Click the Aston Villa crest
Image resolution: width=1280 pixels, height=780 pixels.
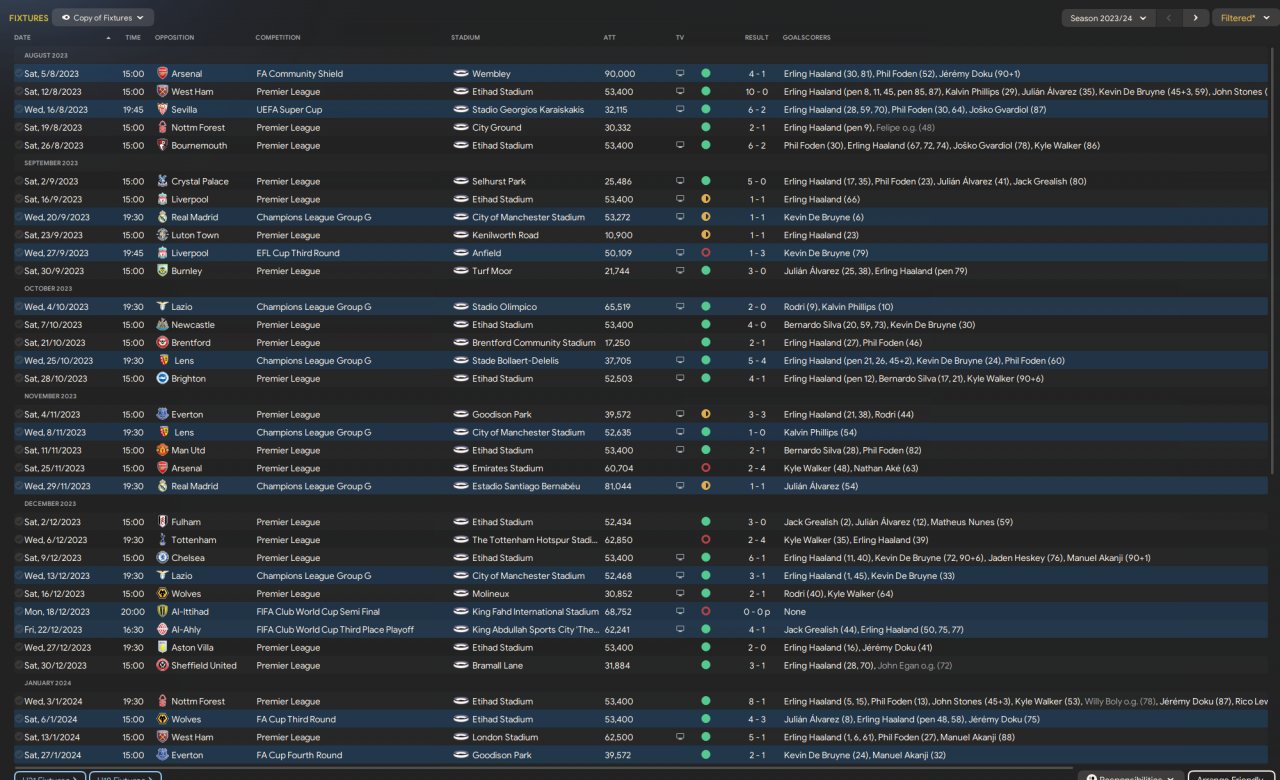pos(163,648)
